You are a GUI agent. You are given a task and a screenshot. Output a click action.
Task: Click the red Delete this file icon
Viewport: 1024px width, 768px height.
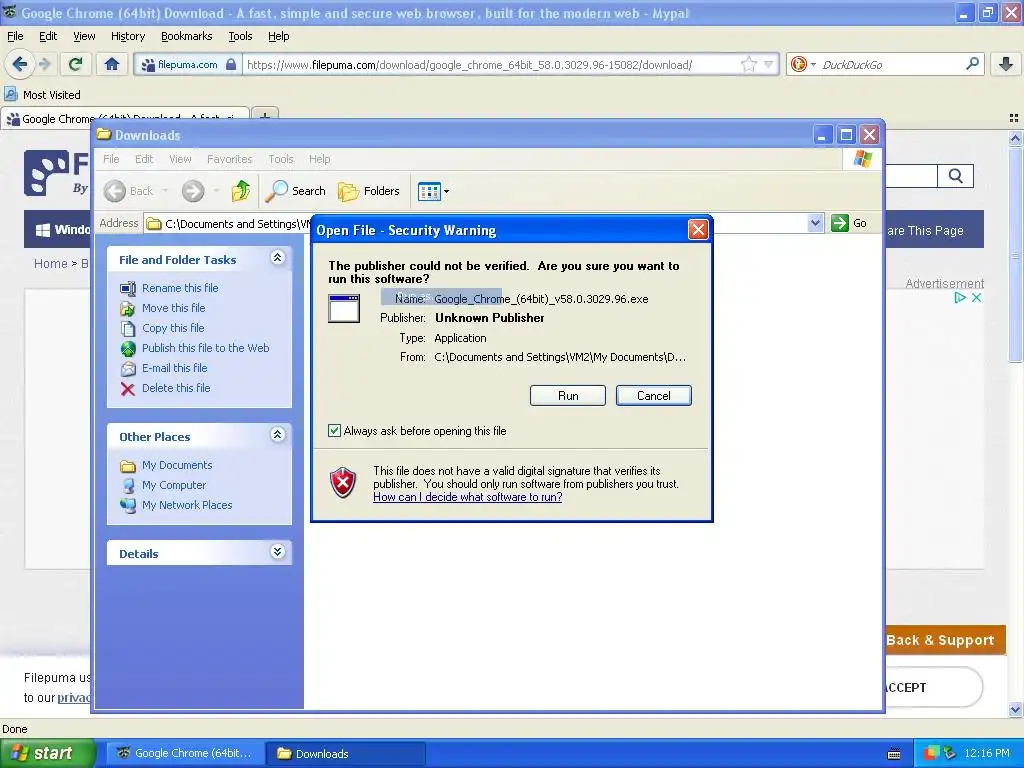click(x=128, y=389)
